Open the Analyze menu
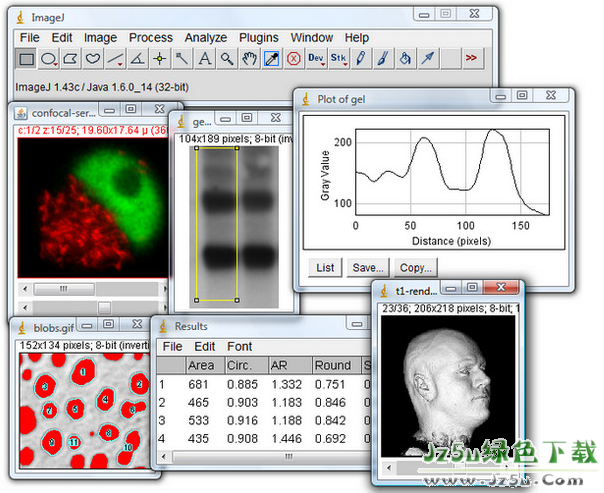Image resolution: width=604 pixels, height=493 pixels. [x=206, y=38]
